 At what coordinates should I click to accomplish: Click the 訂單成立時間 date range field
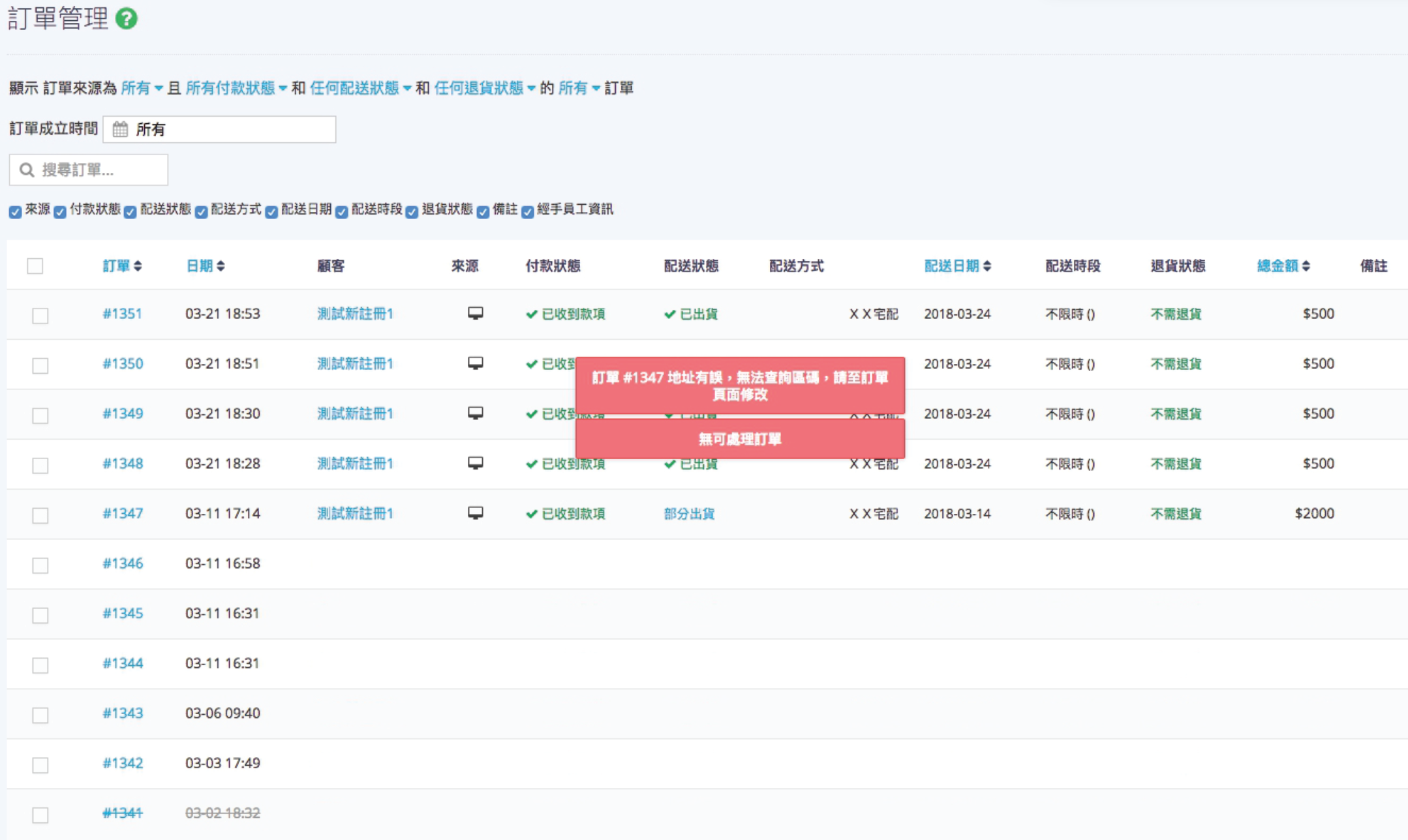(219, 129)
